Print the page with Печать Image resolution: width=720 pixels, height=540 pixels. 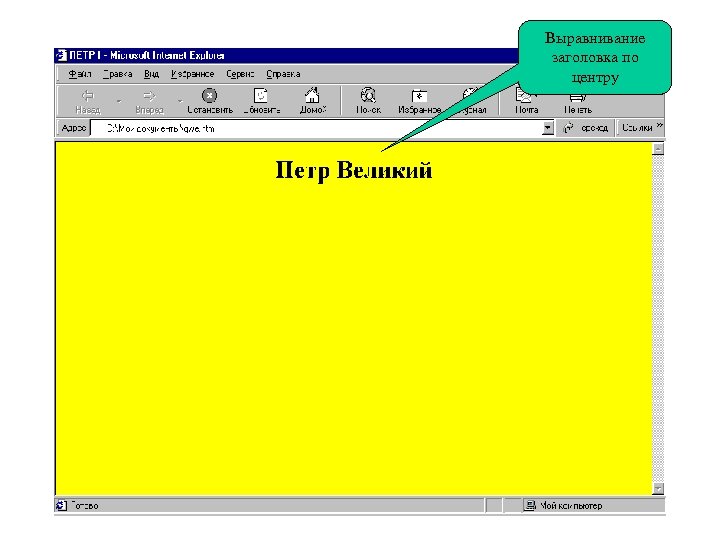578,103
